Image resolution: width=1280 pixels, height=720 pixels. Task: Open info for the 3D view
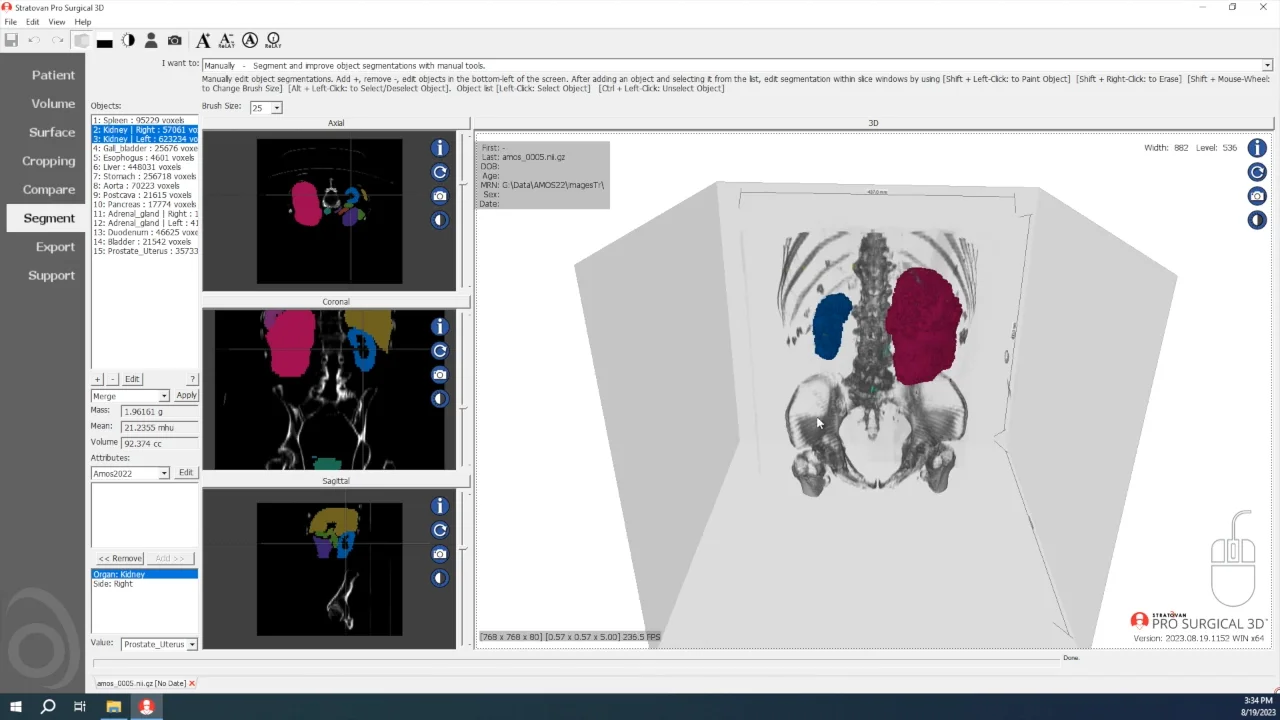pos(1257,148)
